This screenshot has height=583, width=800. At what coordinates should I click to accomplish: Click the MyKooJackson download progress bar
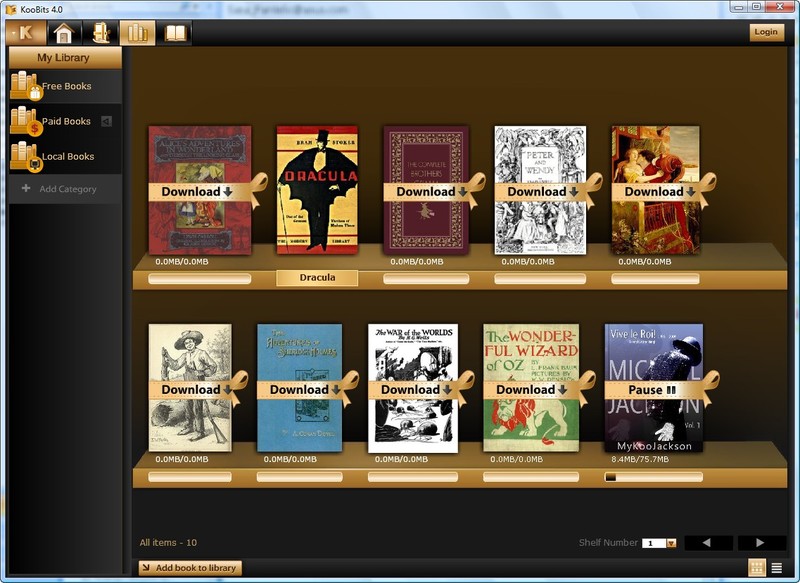pos(654,477)
